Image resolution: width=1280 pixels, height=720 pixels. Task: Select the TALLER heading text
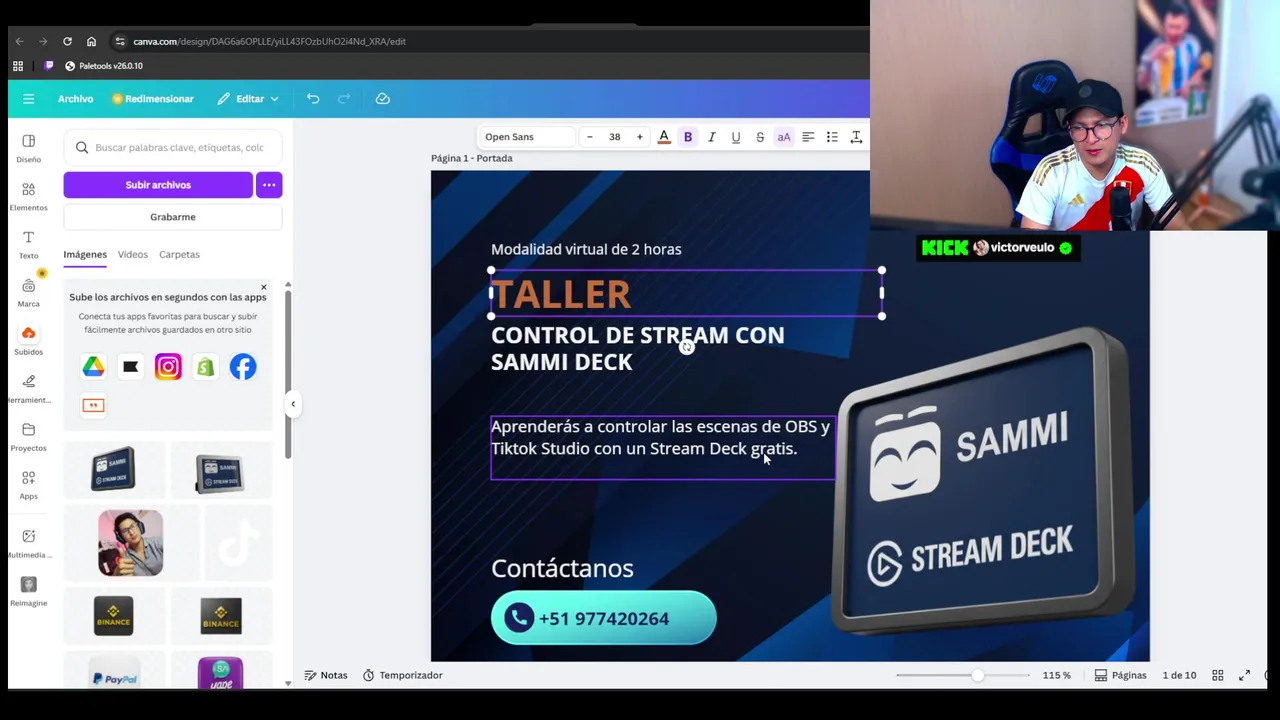[561, 294]
